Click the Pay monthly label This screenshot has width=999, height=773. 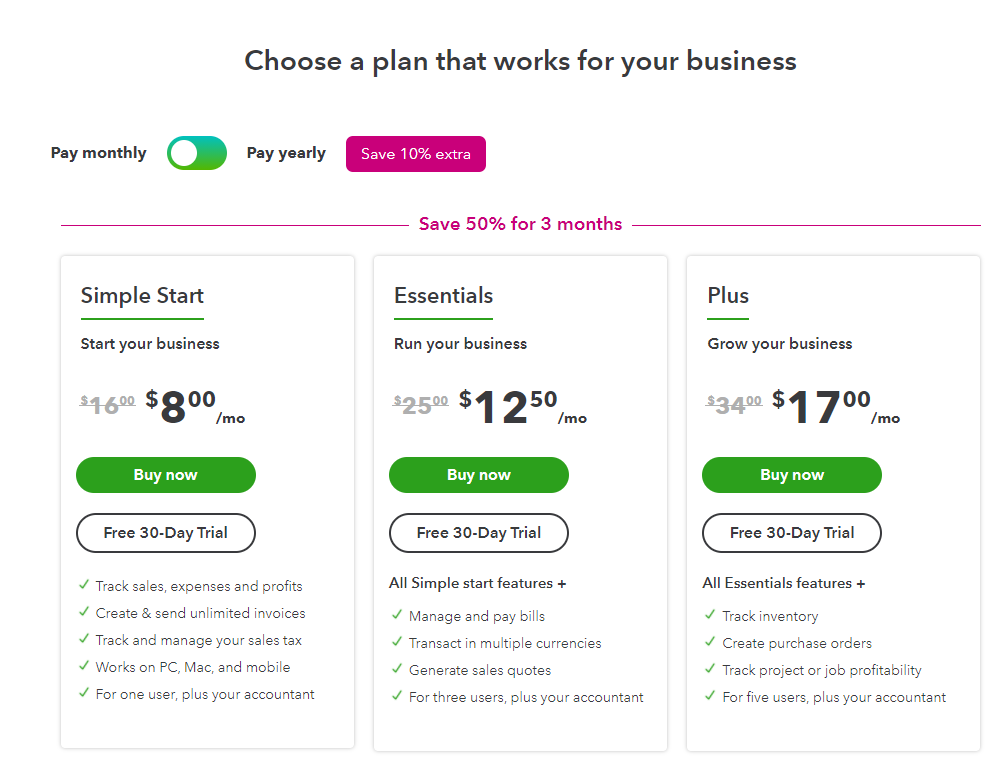[x=98, y=153]
